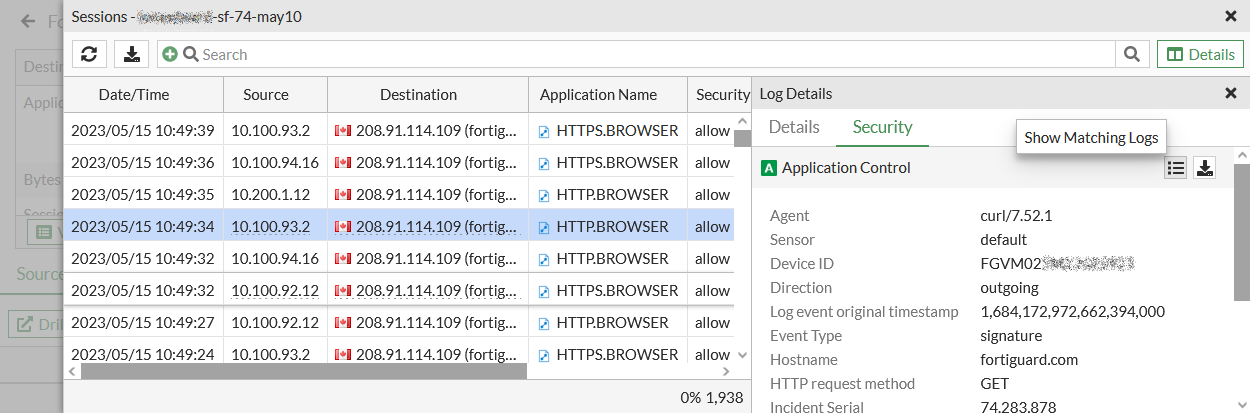Open the Security tab

(x=882, y=127)
